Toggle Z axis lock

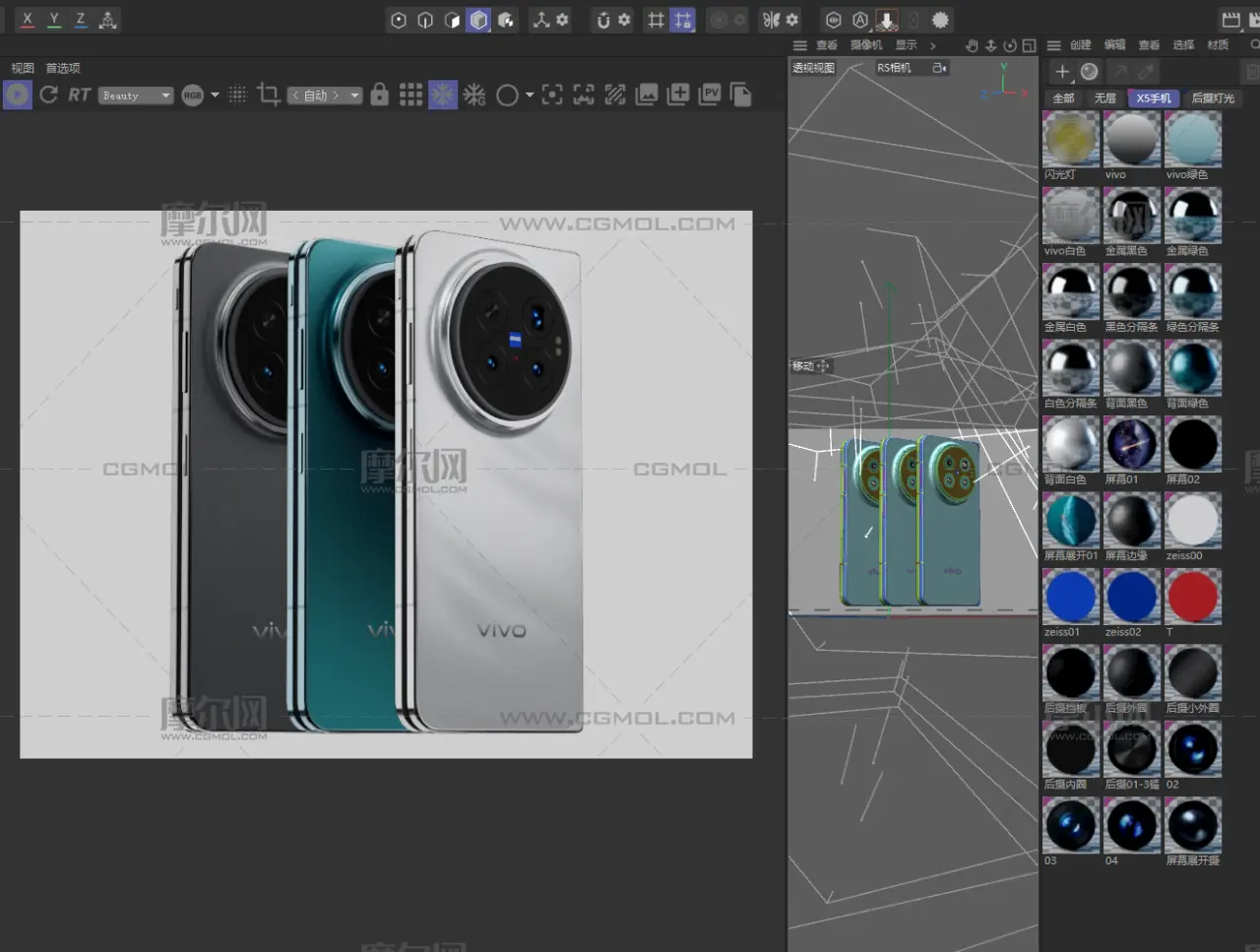(81, 20)
